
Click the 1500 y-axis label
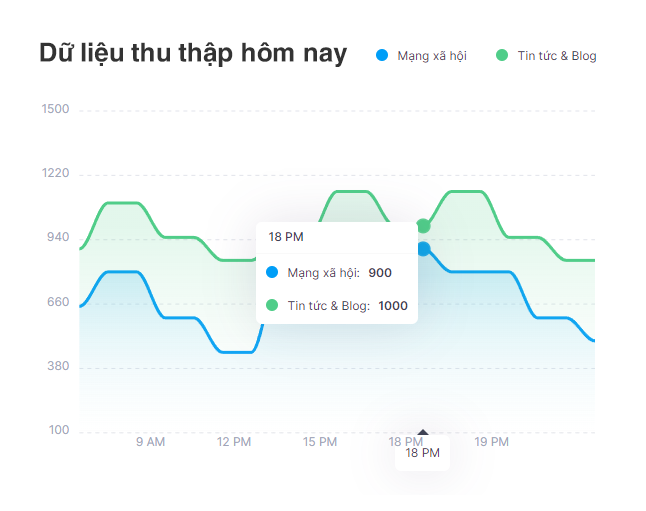[55, 109]
